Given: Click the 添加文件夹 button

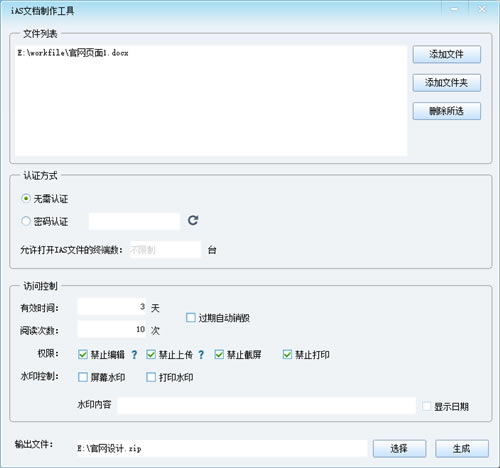Looking at the screenshot, I should click(447, 83).
